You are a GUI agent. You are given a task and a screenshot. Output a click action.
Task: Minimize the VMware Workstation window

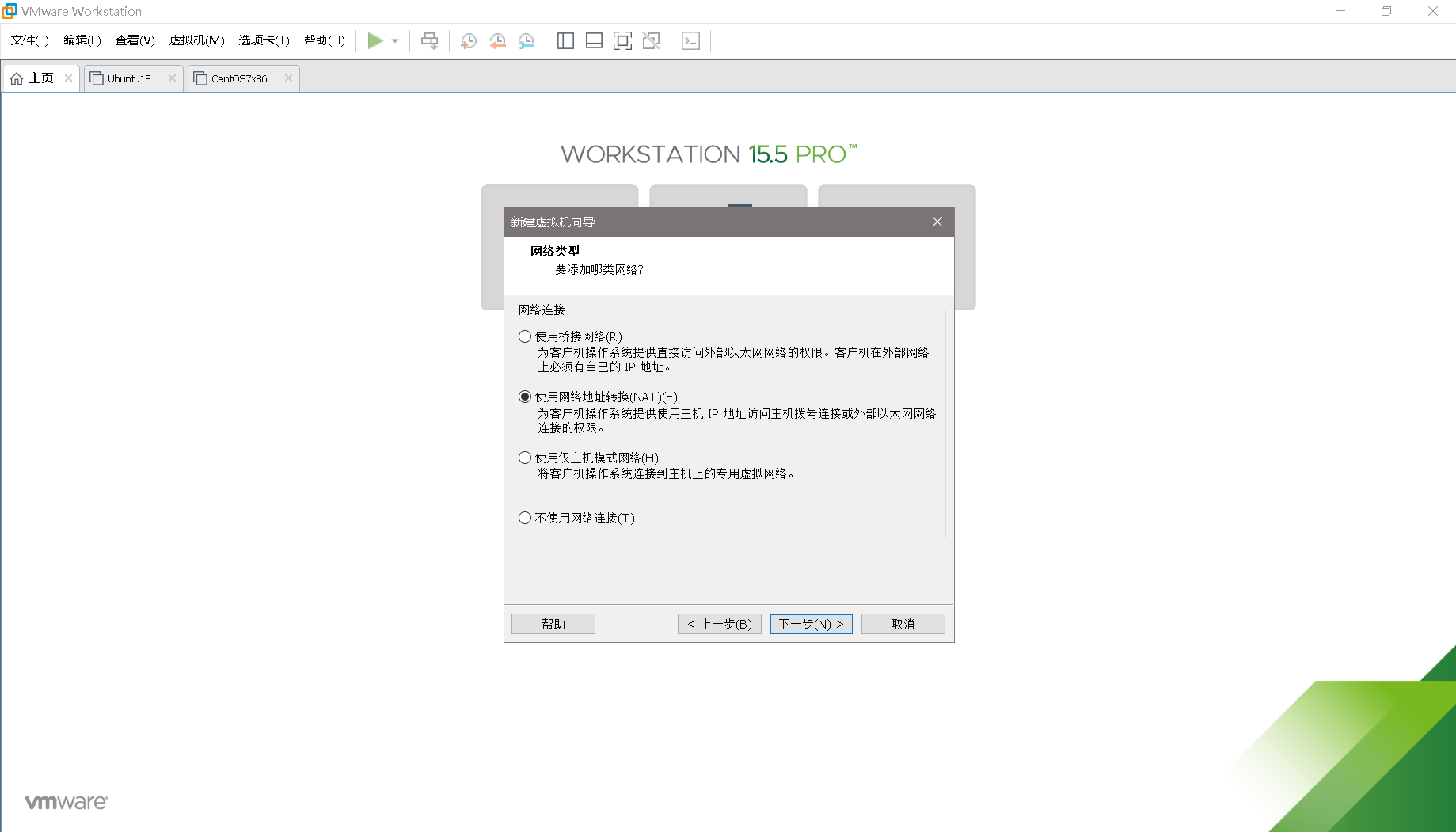[1340, 11]
